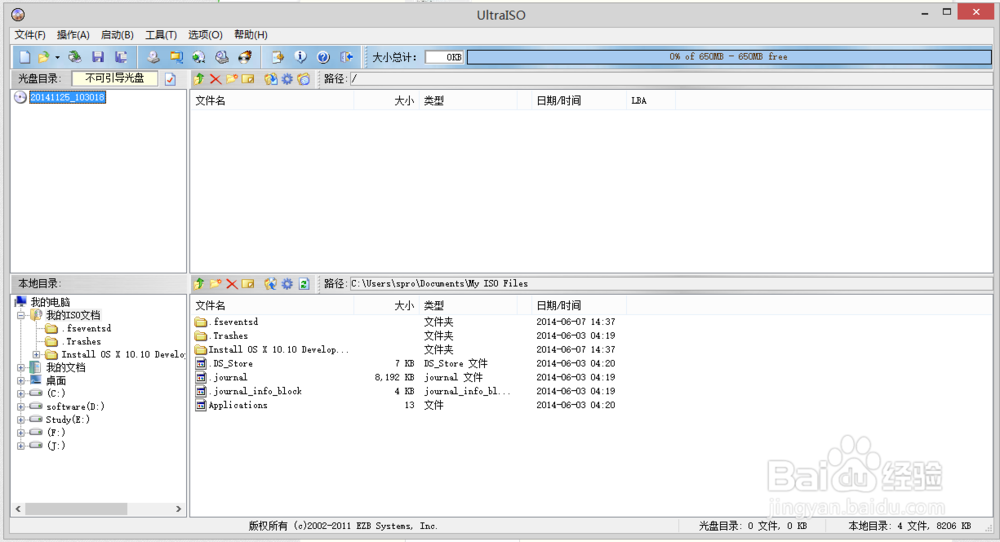Click the Refresh icon in the local directory toolbar
The height and width of the screenshot is (542, 1000).
coord(304,284)
